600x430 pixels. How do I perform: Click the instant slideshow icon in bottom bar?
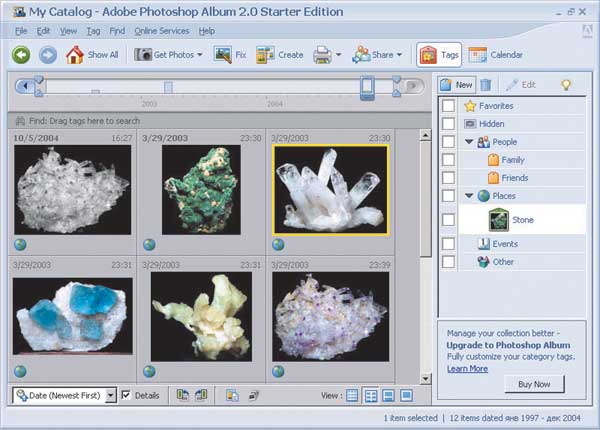tap(253, 395)
